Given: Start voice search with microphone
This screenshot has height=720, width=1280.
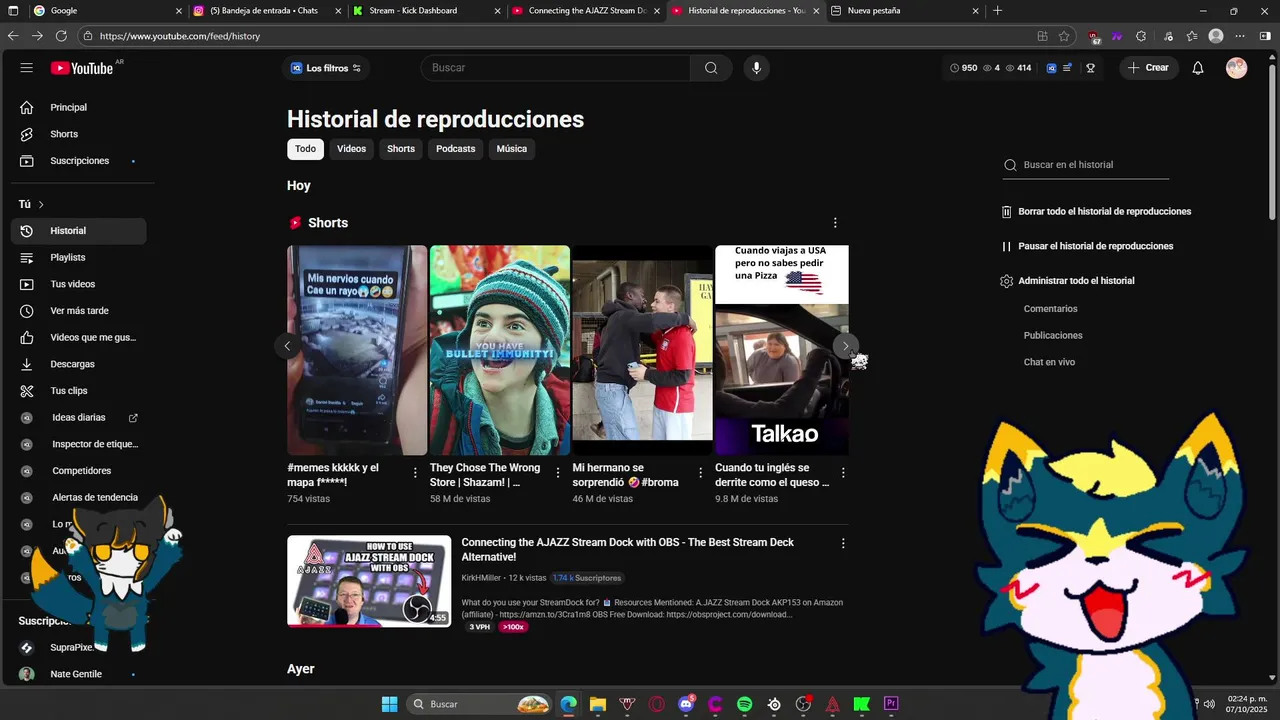Looking at the screenshot, I should pyautogui.click(x=756, y=68).
